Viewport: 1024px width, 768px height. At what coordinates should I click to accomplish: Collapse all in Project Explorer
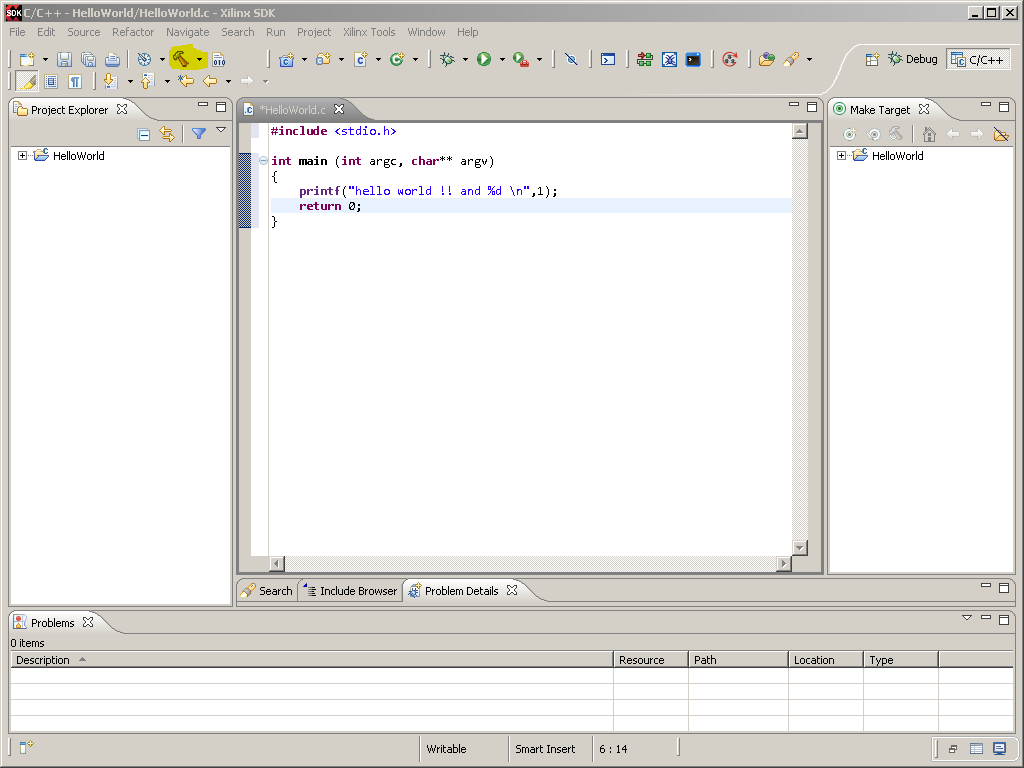pos(144,135)
